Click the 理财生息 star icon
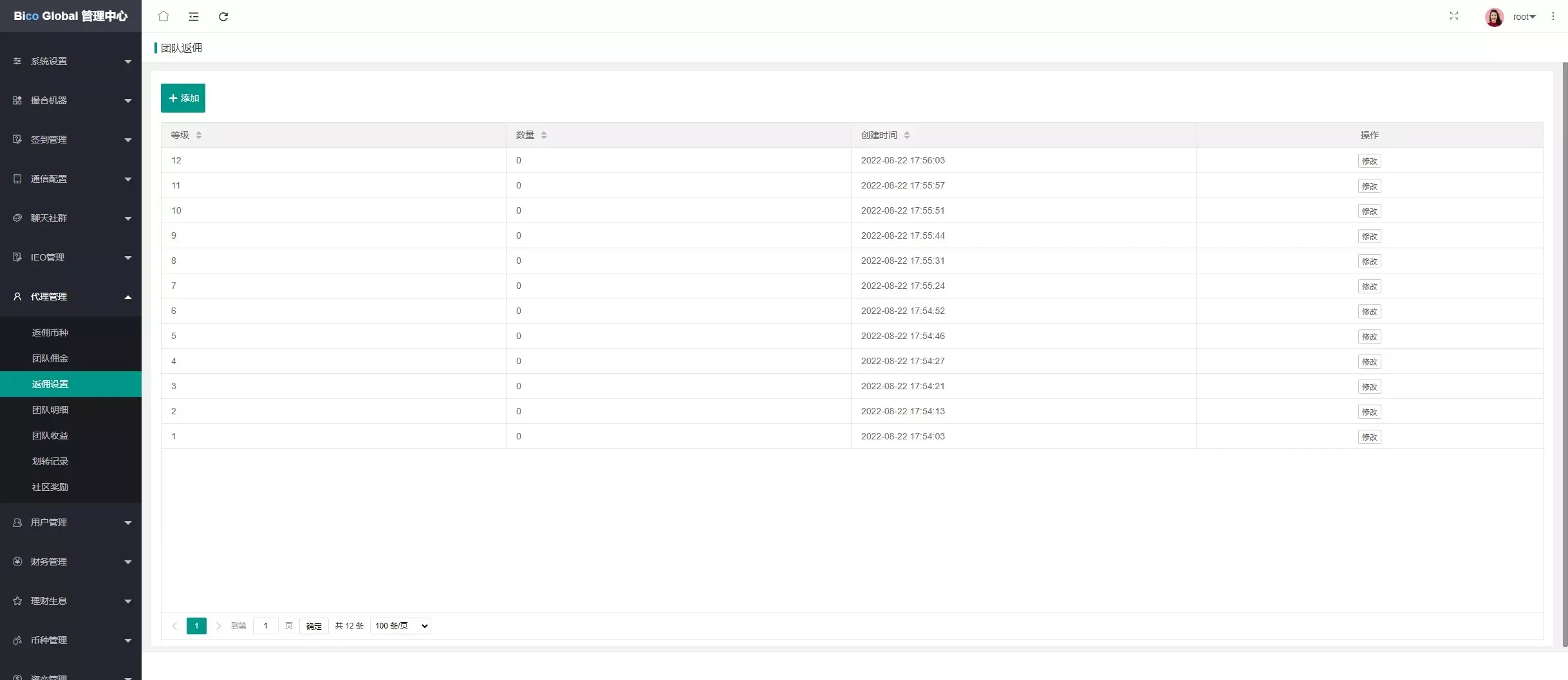Image resolution: width=1568 pixels, height=680 pixels. [17, 601]
